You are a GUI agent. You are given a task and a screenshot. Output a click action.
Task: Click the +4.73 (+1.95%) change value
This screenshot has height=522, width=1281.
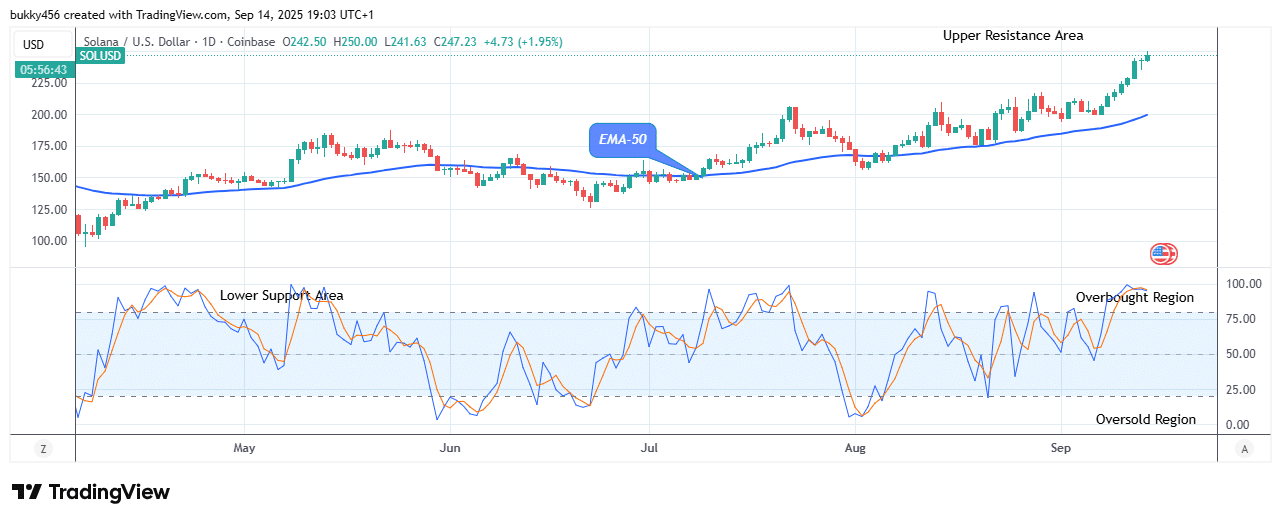point(523,42)
